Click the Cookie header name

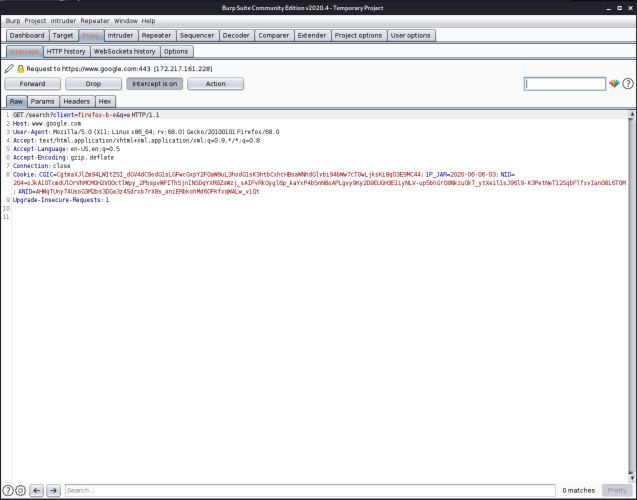pyautogui.click(x=24, y=175)
